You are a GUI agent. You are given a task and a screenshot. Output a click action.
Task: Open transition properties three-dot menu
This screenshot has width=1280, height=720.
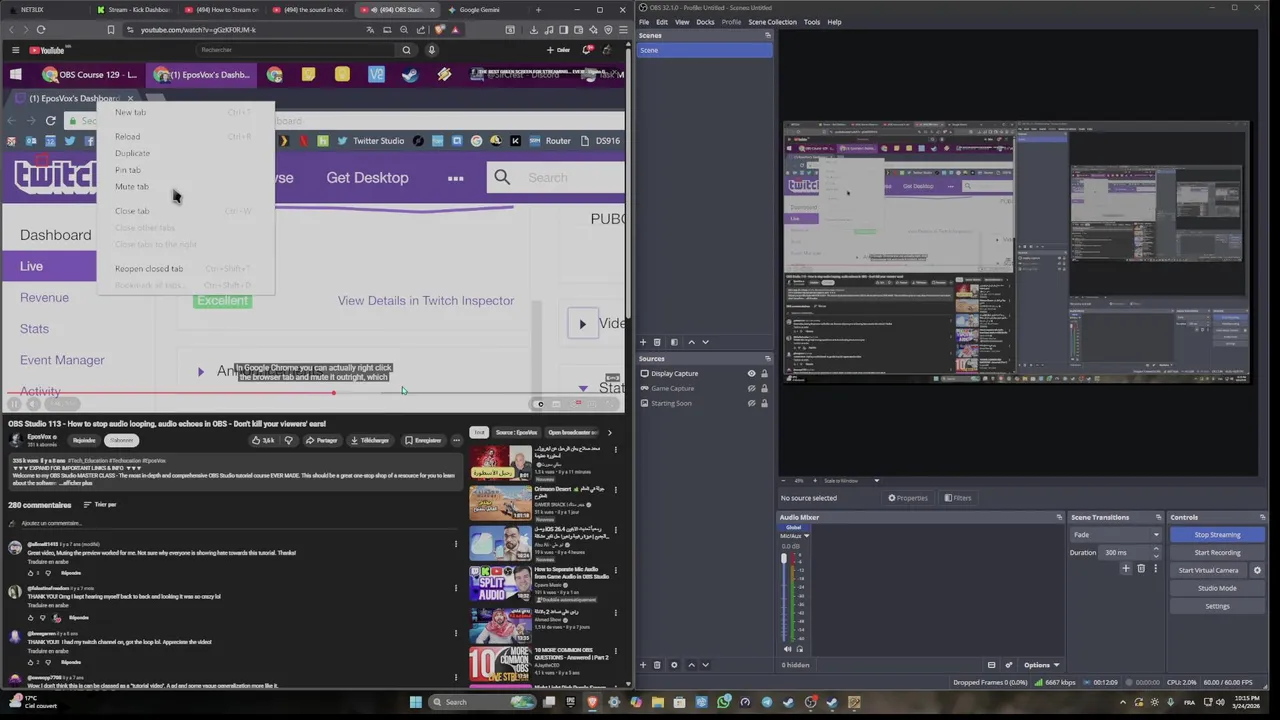[x=1155, y=569]
